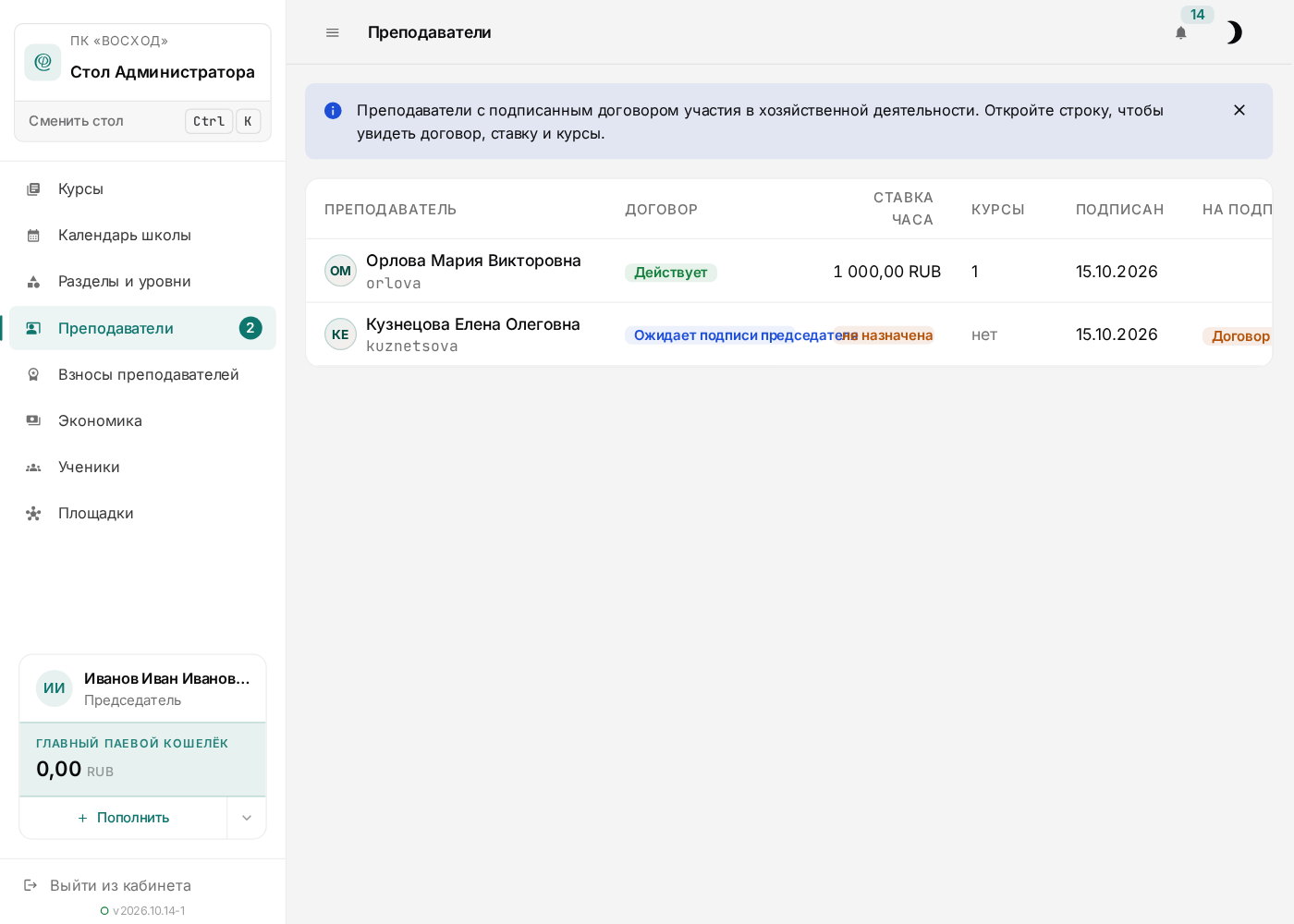Click the Действует status badge
This screenshot has height=924, width=1294.
pyautogui.click(x=671, y=273)
